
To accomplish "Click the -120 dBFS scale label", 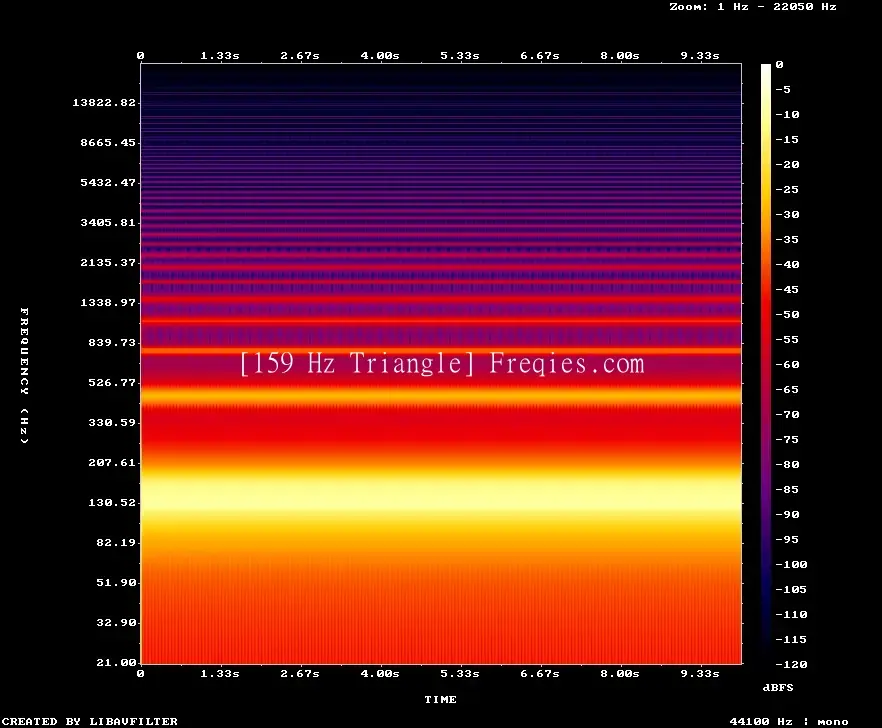I will [x=791, y=664].
